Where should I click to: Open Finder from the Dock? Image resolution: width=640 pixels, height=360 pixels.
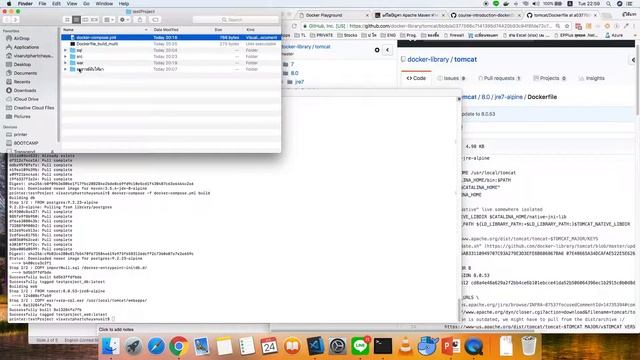(x=111, y=346)
